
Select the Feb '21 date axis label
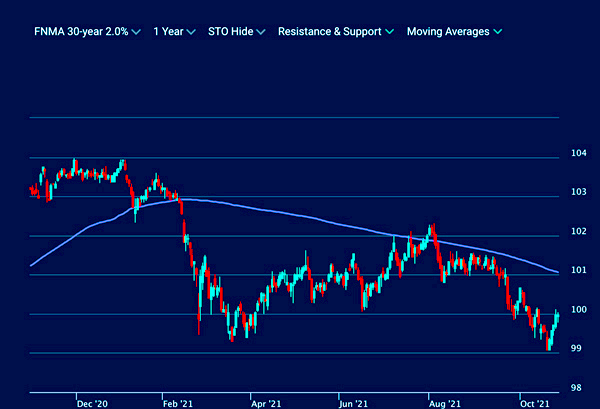click(178, 404)
